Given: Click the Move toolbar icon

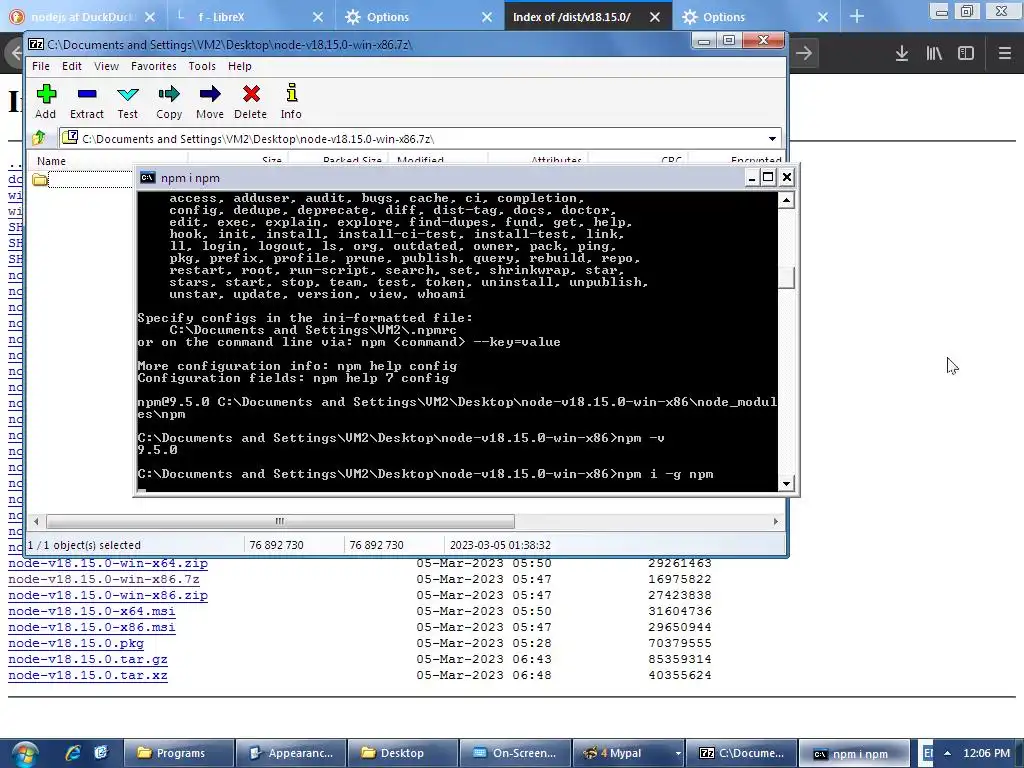Looking at the screenshot, I should click(210, 101).
